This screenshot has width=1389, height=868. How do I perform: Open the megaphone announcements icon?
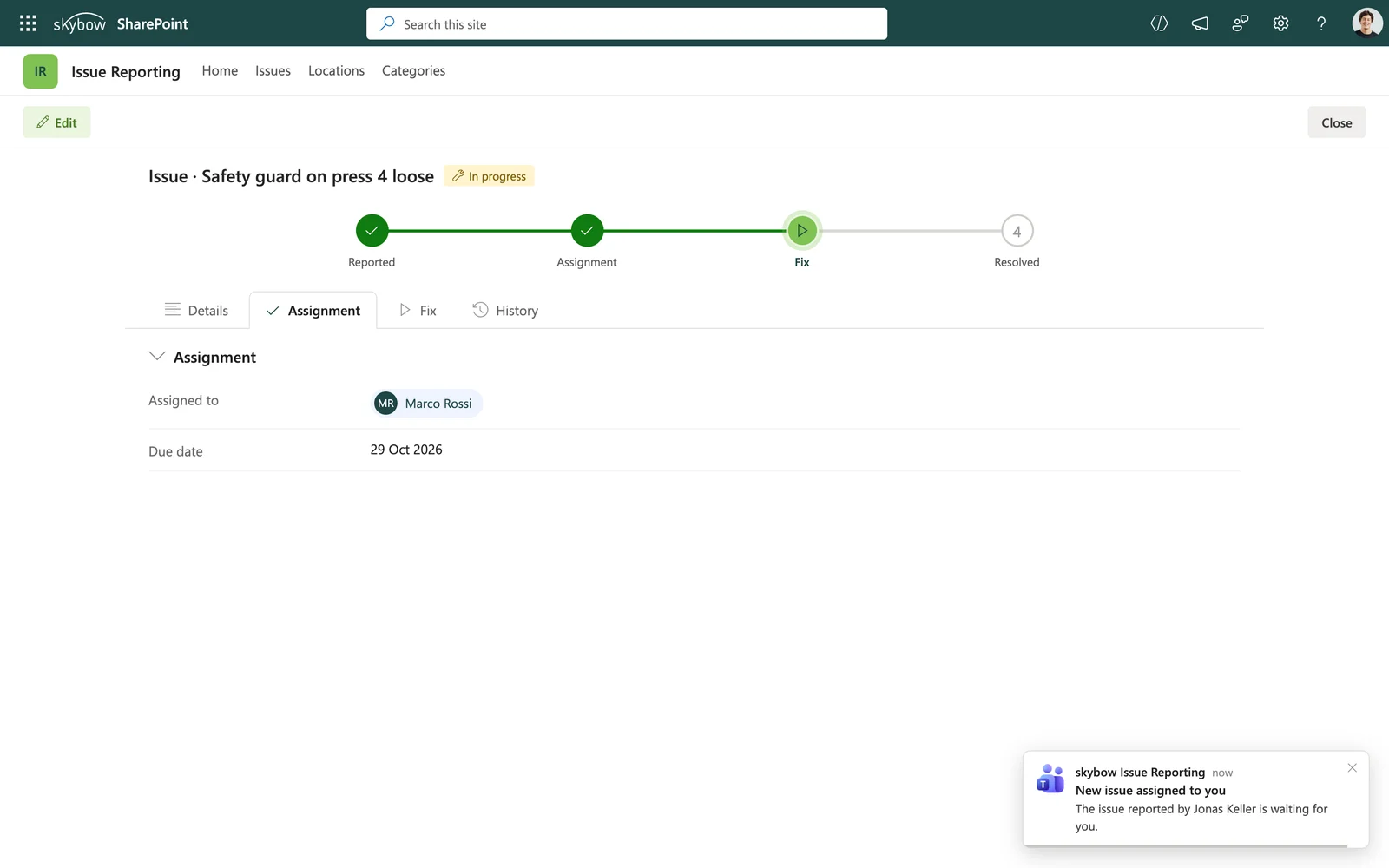pos(1200,23)
